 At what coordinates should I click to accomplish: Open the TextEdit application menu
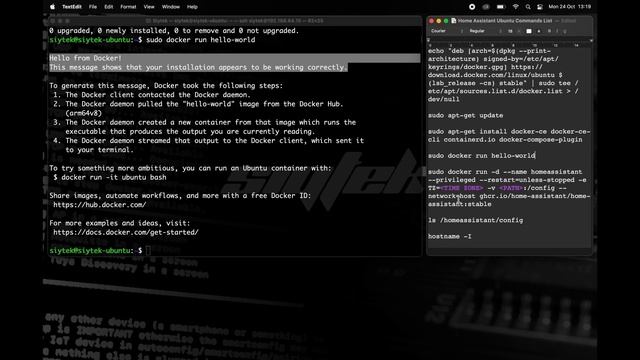(72, 7)
